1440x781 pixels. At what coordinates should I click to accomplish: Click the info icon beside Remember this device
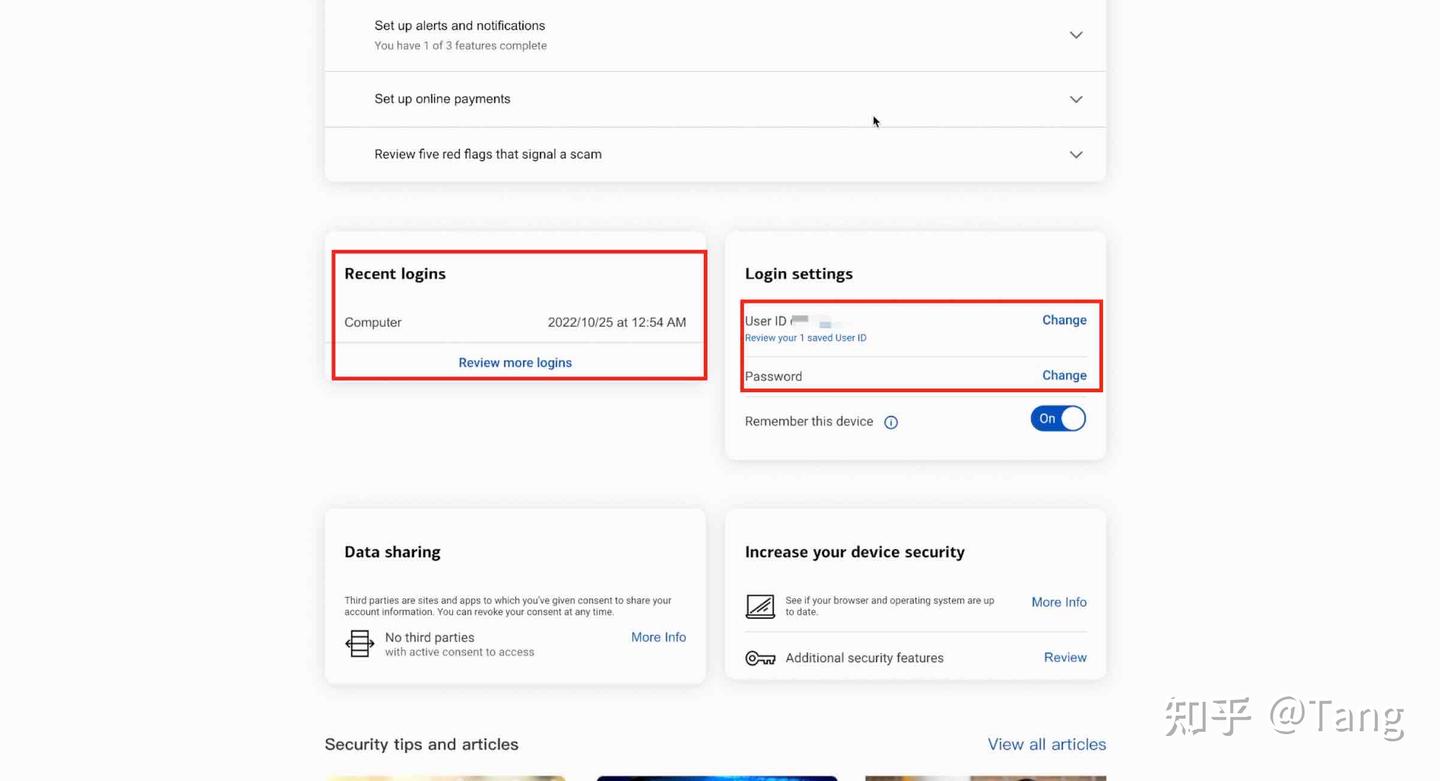pyautogui.click(x=891, y=422)
